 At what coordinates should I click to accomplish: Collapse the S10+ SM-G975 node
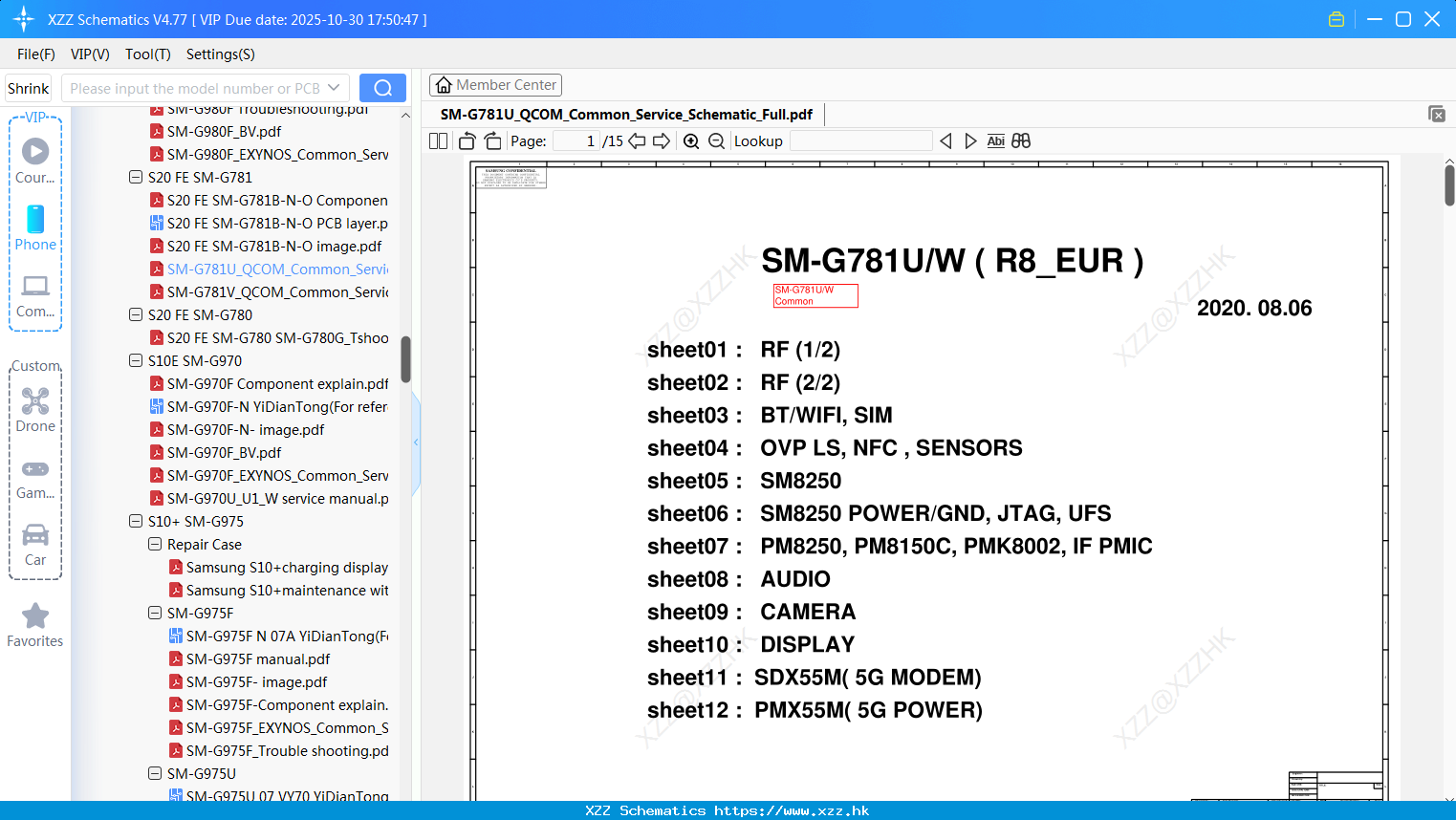[136, 522]
